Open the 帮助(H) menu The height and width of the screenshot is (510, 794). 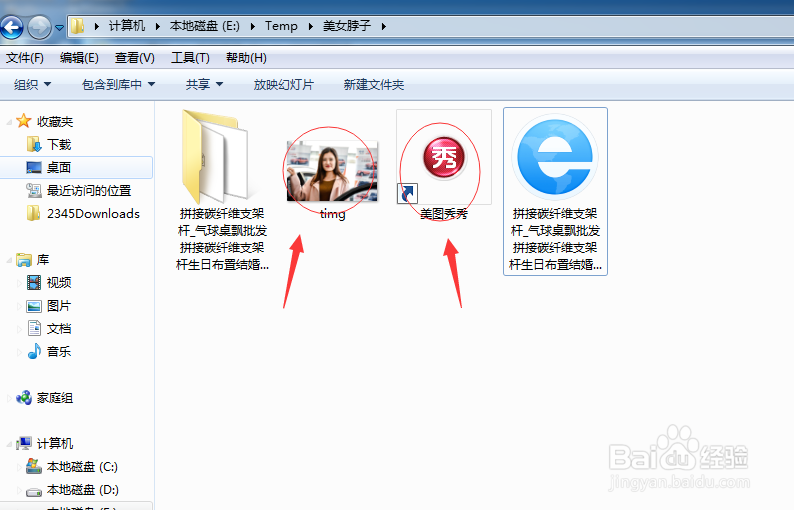246,58
